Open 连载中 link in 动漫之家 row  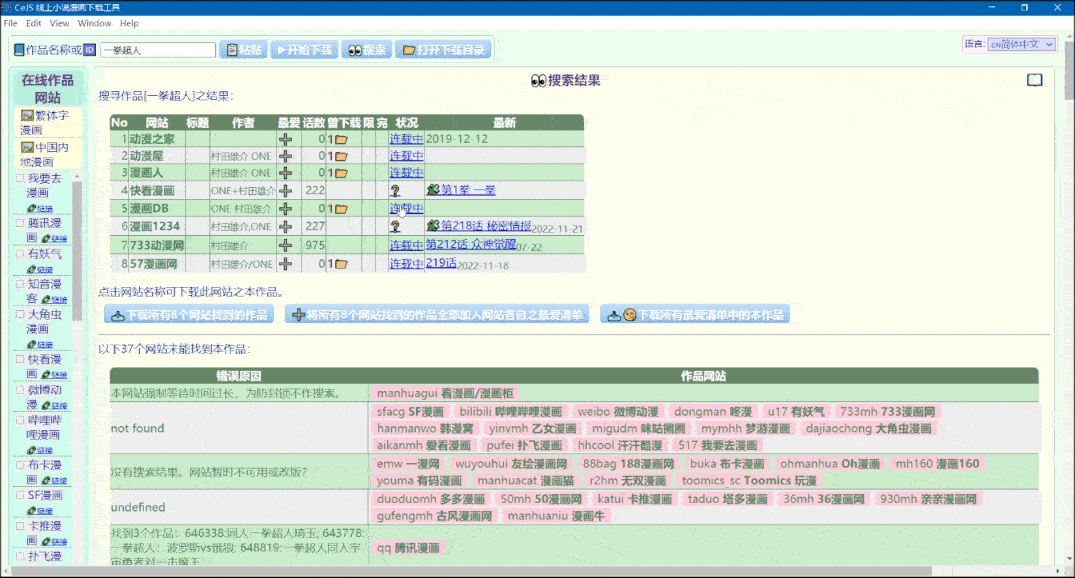pyautogui.click(x=407, y=139)
